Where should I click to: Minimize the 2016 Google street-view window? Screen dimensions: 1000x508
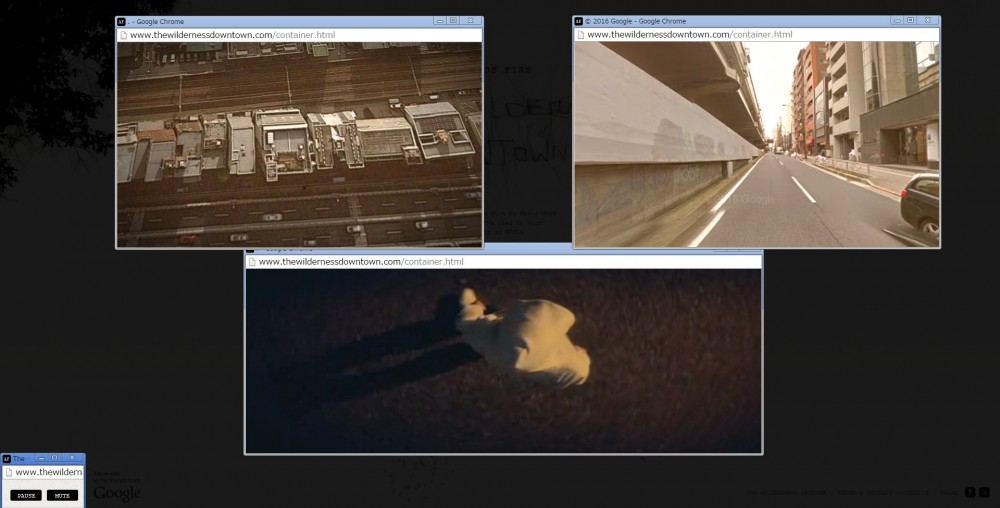897,20
